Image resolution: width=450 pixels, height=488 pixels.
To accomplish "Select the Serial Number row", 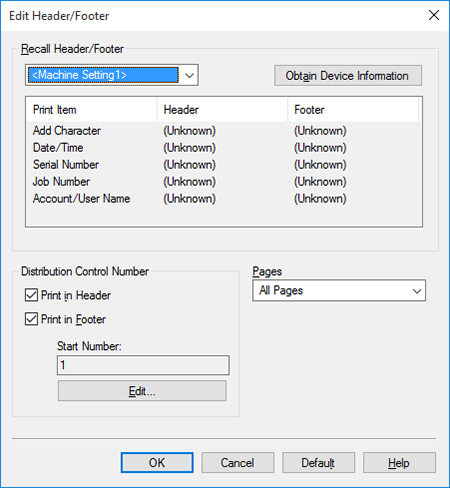I will coord(223,165).
